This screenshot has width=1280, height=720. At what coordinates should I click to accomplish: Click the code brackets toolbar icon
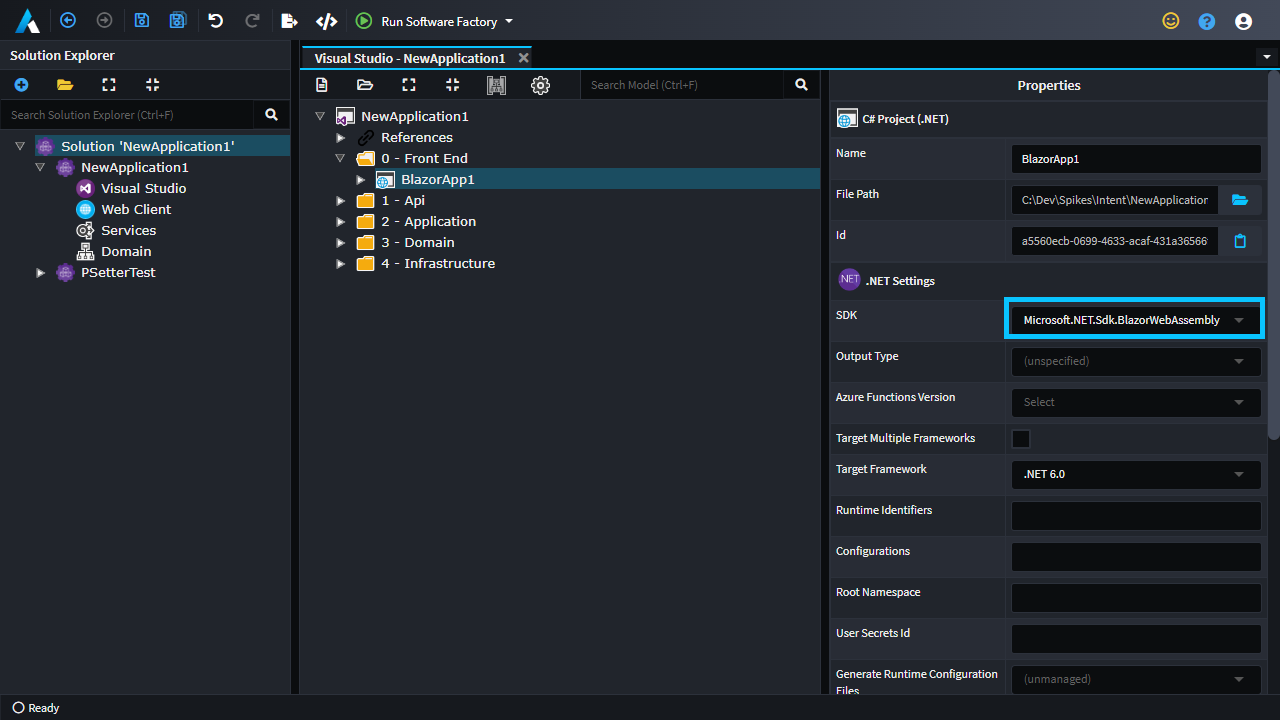tap(326, 20)
